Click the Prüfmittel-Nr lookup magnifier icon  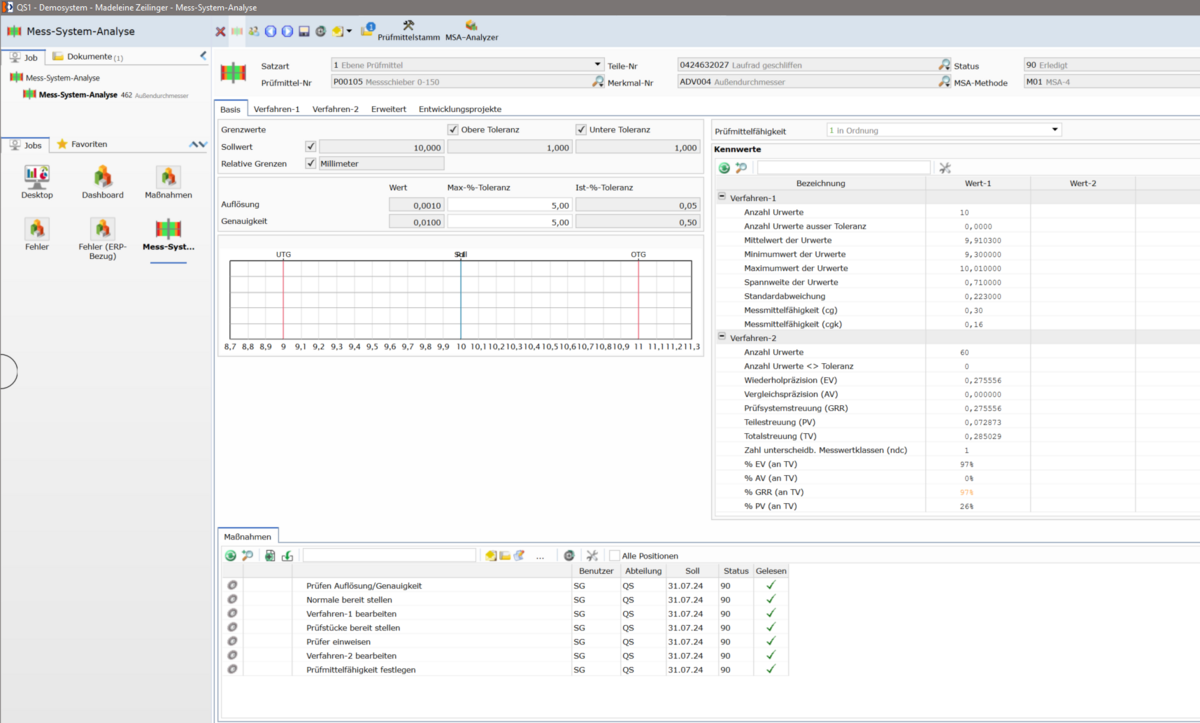tap(598, 82)
